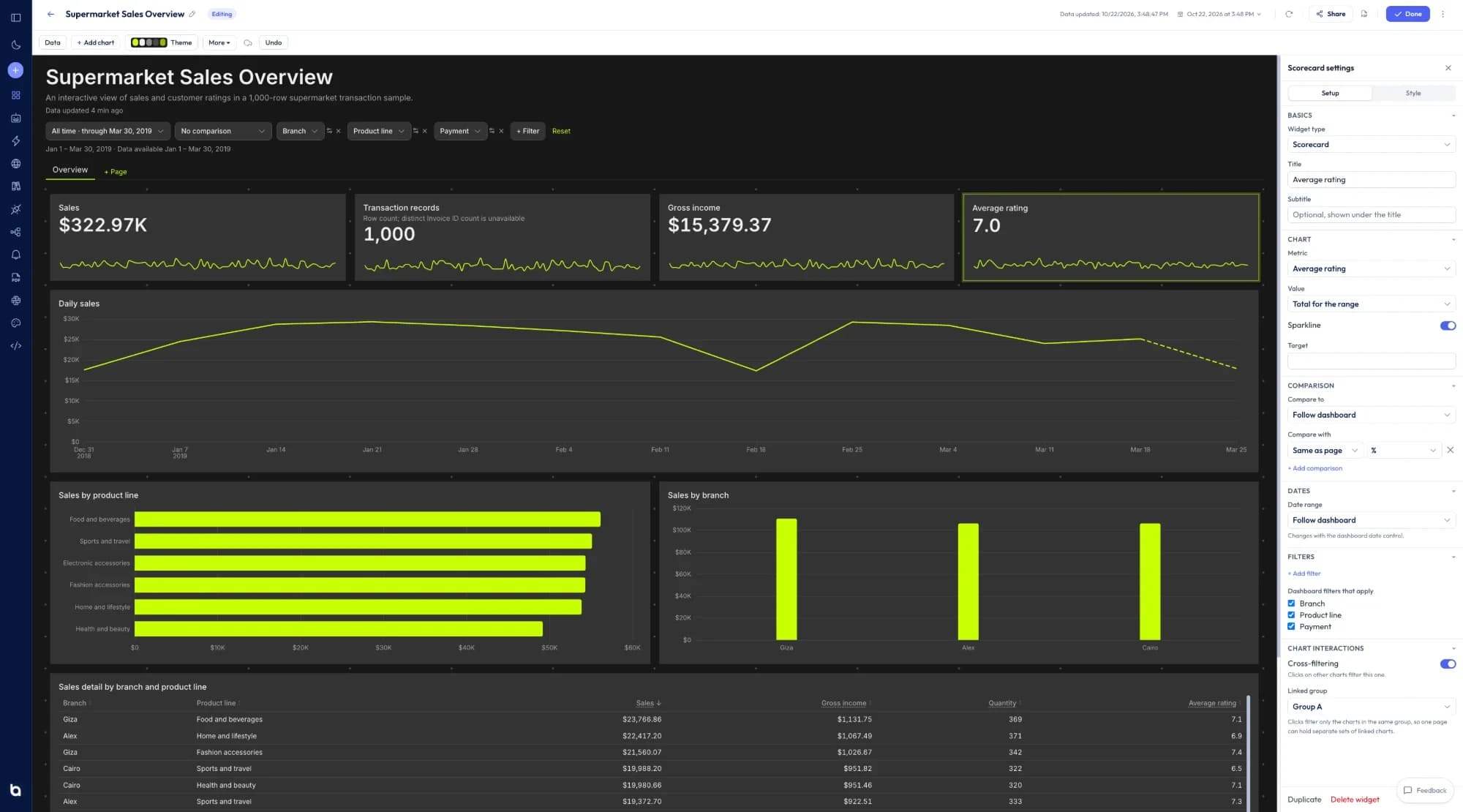Uncheck the Branch dashboard filter checkbox
This screenshot has height=812, width=1463.
[x=1291, y=604]
